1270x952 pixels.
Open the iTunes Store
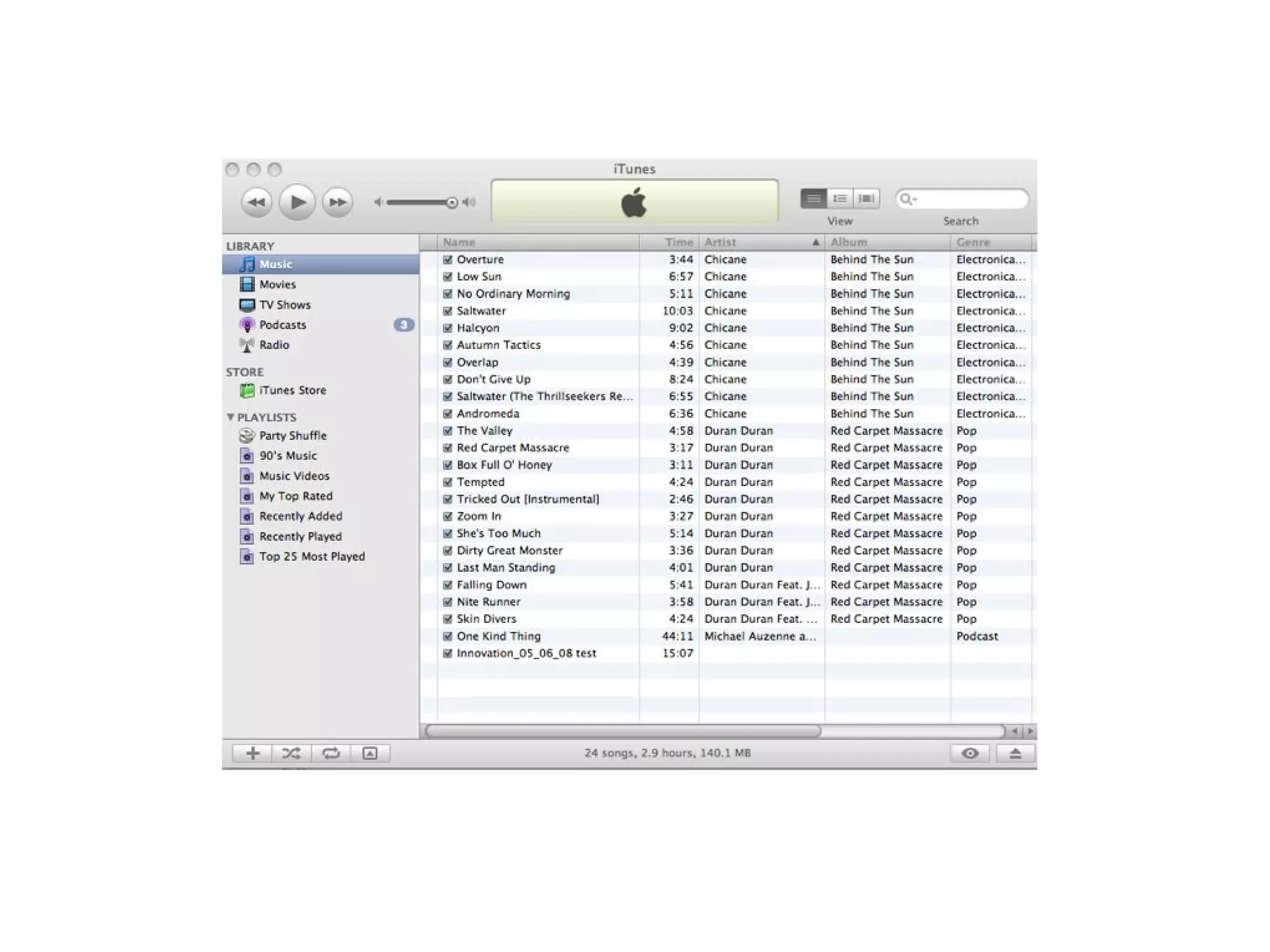[x=292, y=390]
